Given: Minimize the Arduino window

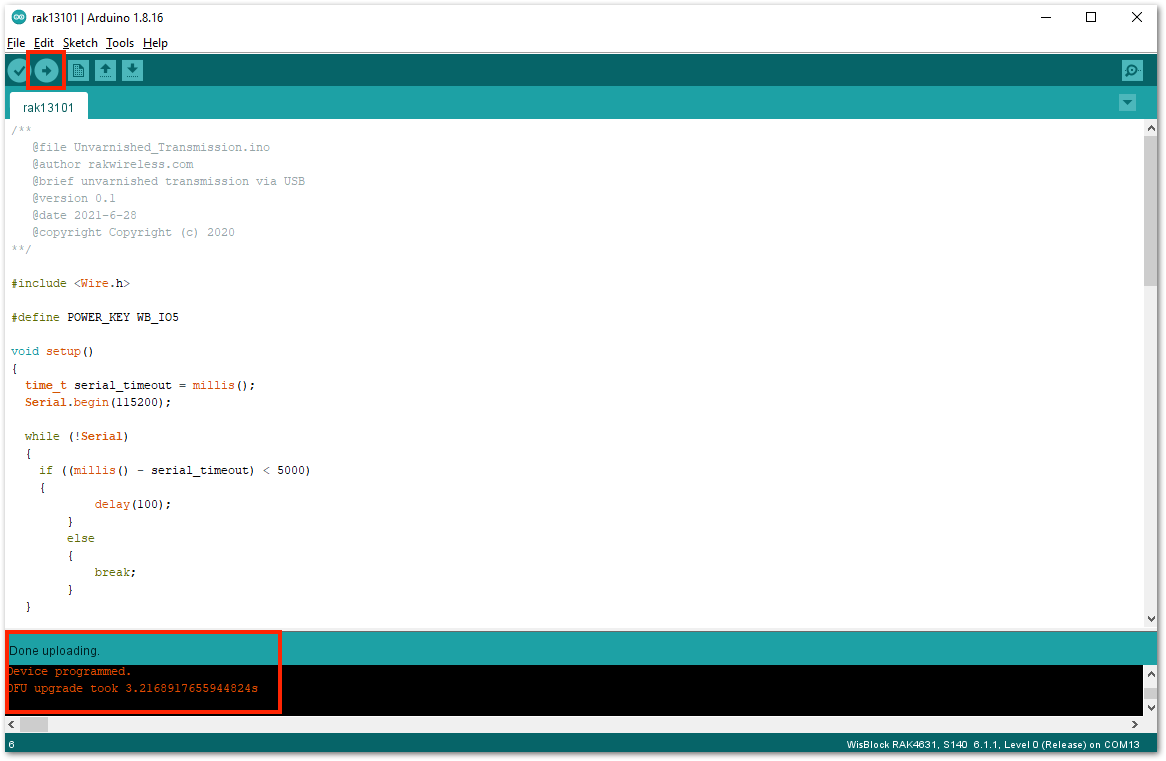Looking at the screenshot, I should [x=1046, y=17].
